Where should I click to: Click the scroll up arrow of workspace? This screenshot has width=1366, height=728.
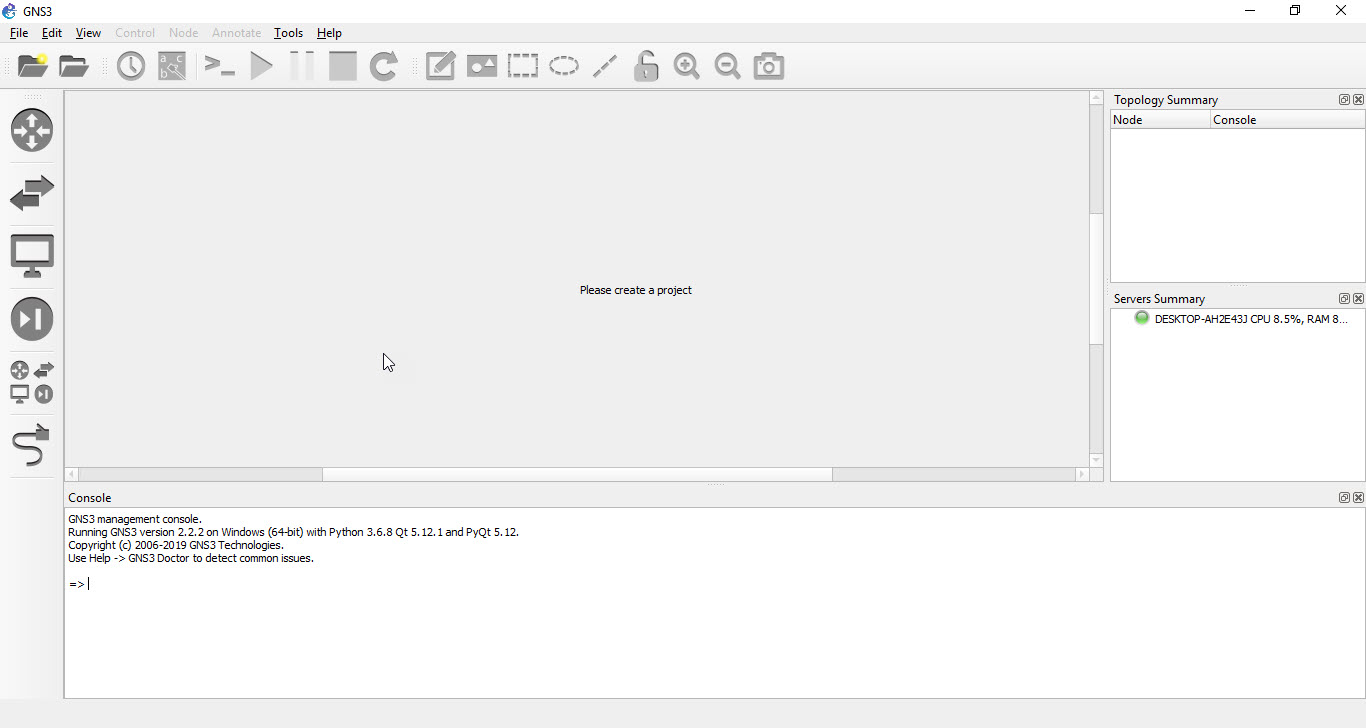coord(1096,99)
